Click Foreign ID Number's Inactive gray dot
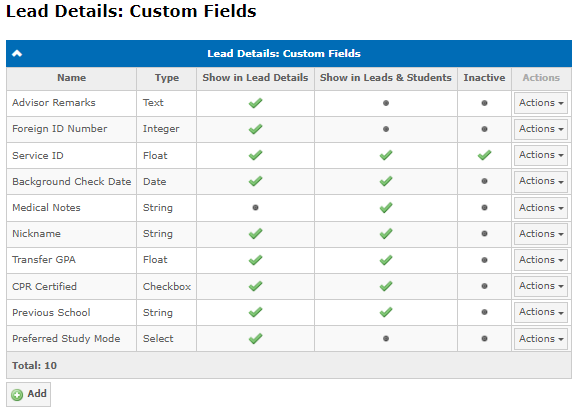The width and height of the screenshot is (581, 411). click(484, 129)
